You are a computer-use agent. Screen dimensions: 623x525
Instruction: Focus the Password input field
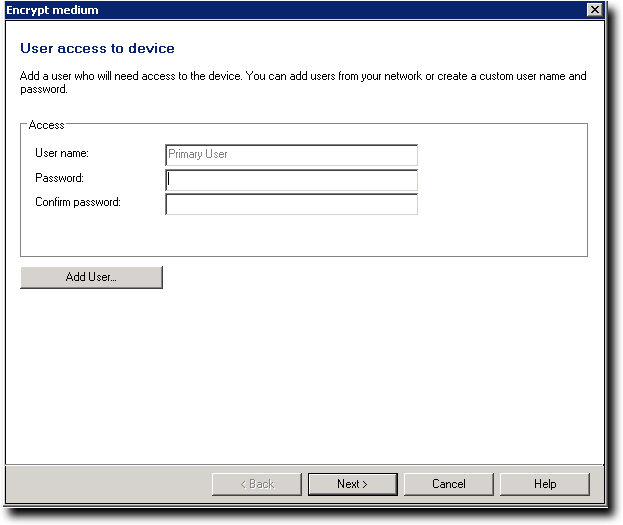[291, 180]
